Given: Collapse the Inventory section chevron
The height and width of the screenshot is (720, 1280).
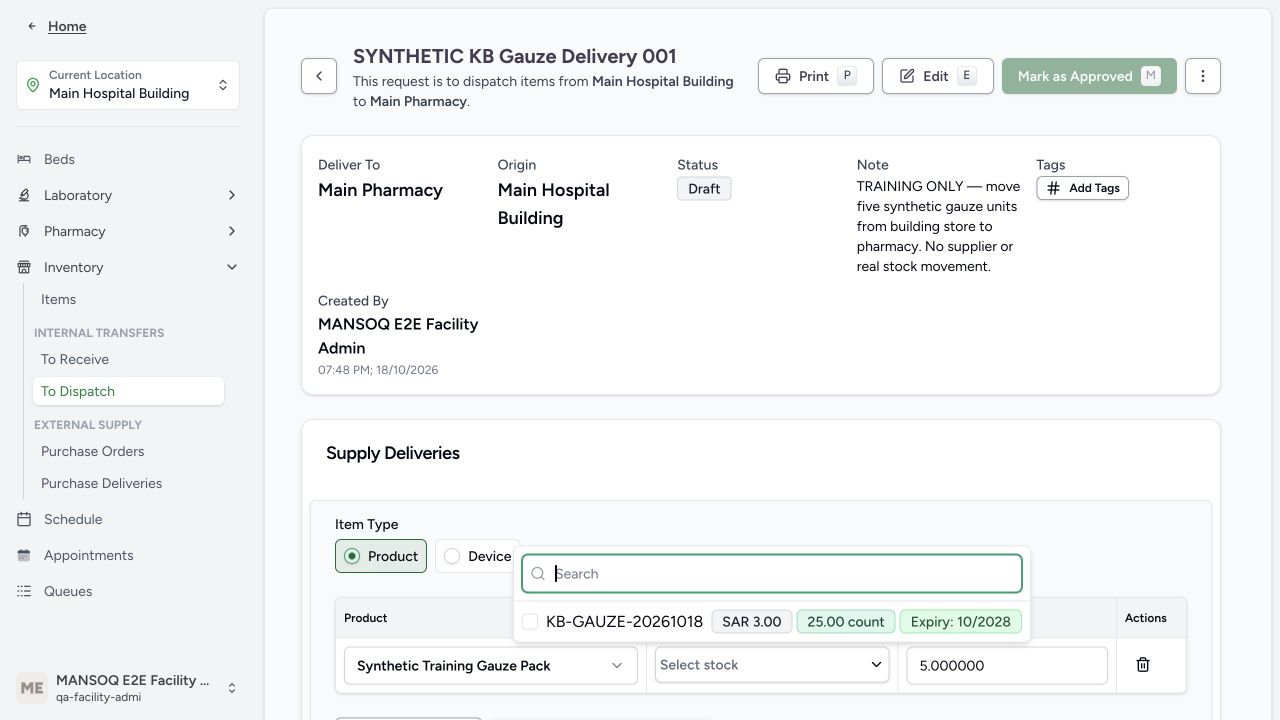Looking at the screenshot, I should click(232, 267).
